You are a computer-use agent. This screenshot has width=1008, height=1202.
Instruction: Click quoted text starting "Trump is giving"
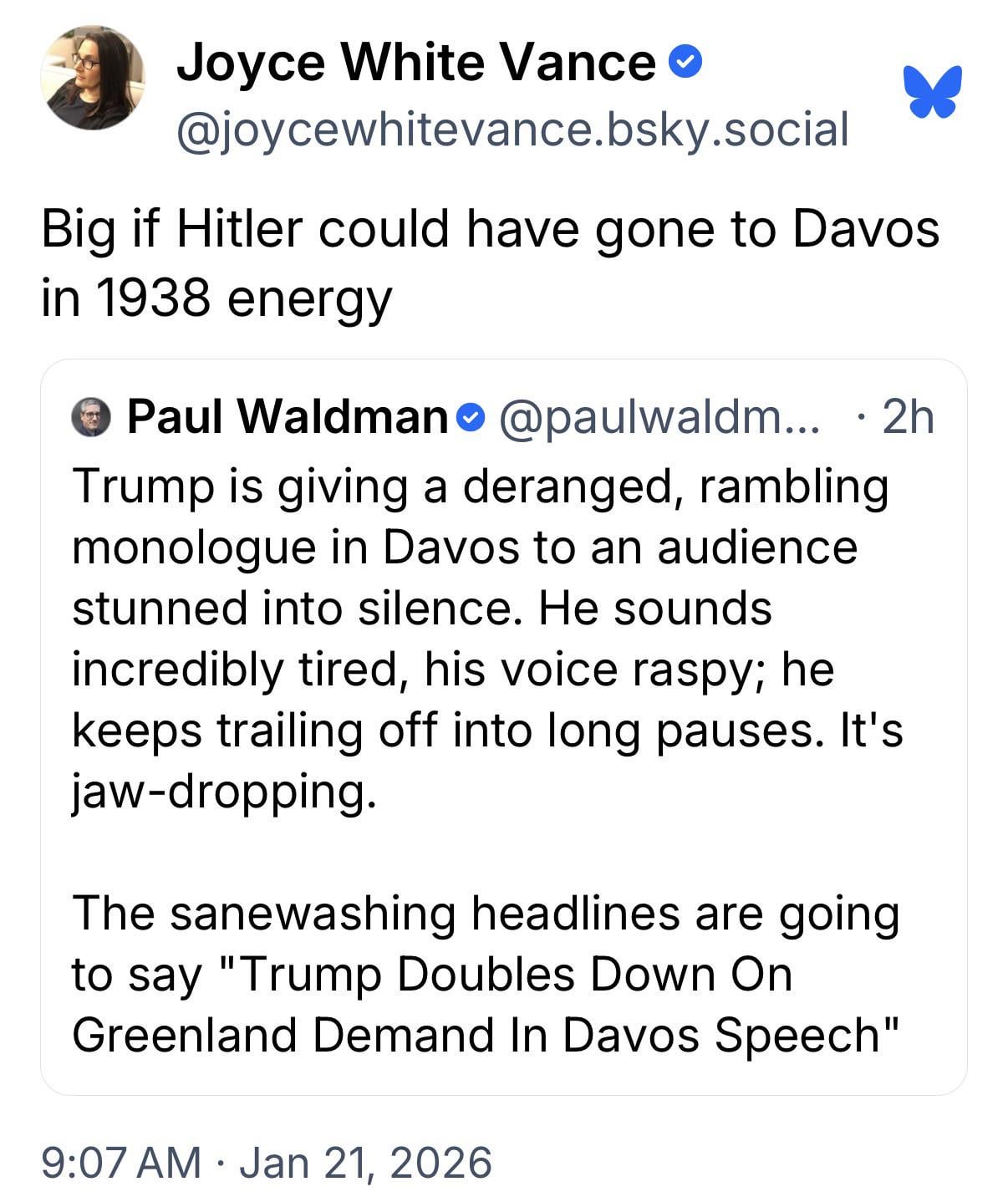480,486
